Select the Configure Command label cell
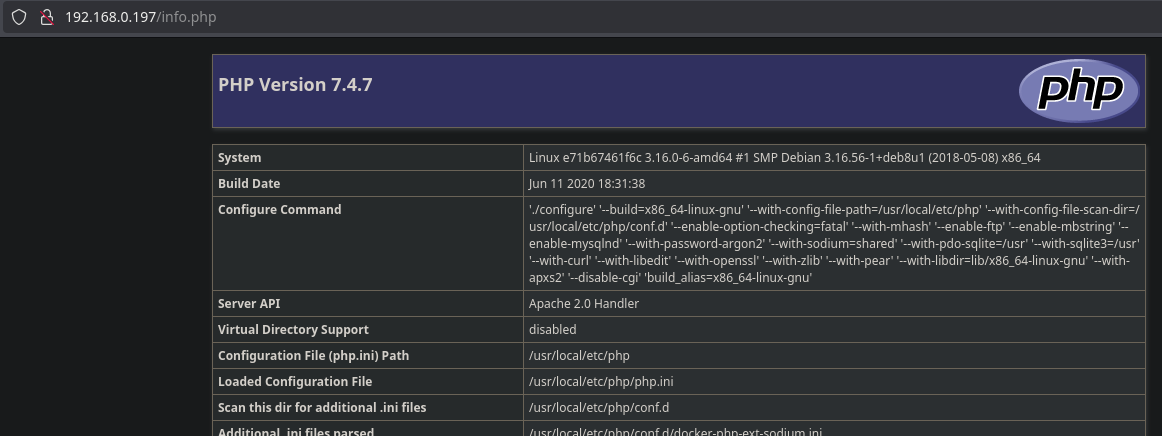 (x=279, y=210)
